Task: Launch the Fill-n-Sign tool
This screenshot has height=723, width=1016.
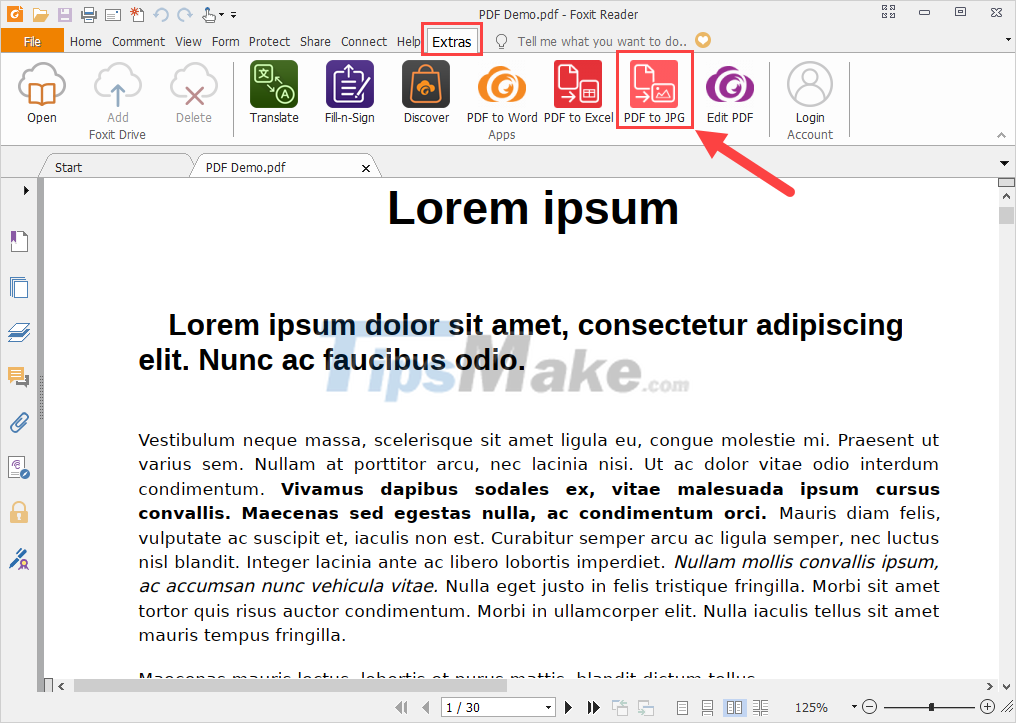Action: click(x=350, y=90)
